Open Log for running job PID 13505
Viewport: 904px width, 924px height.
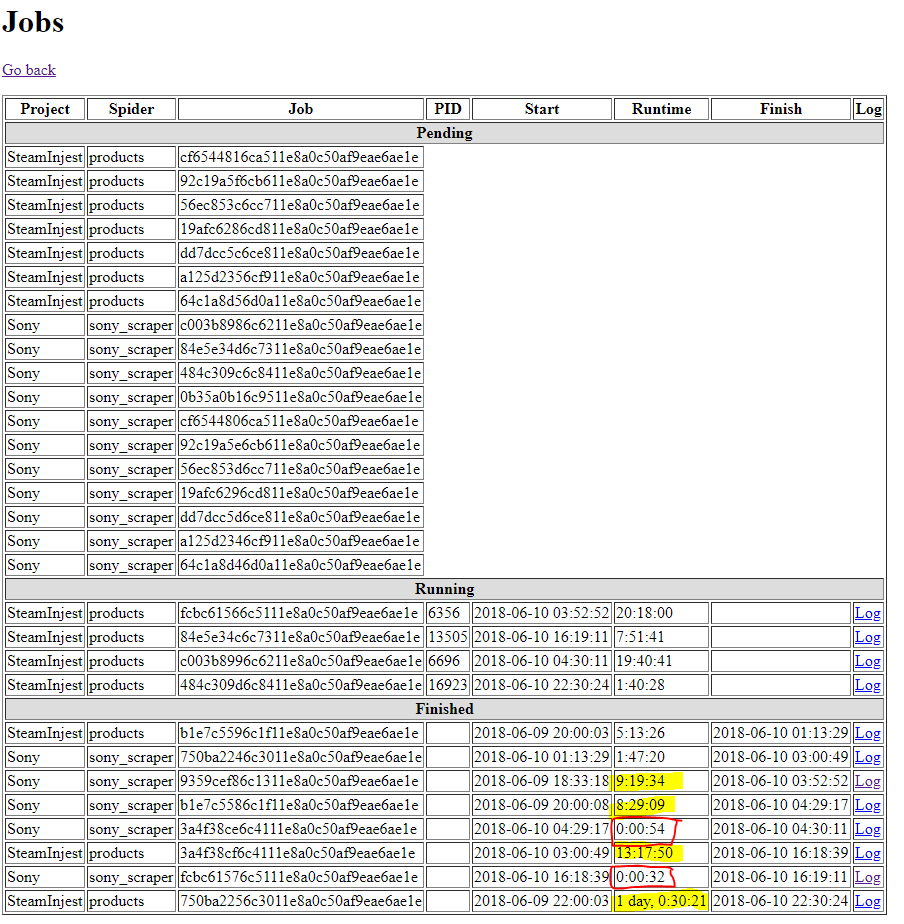[x=867, y=637]
